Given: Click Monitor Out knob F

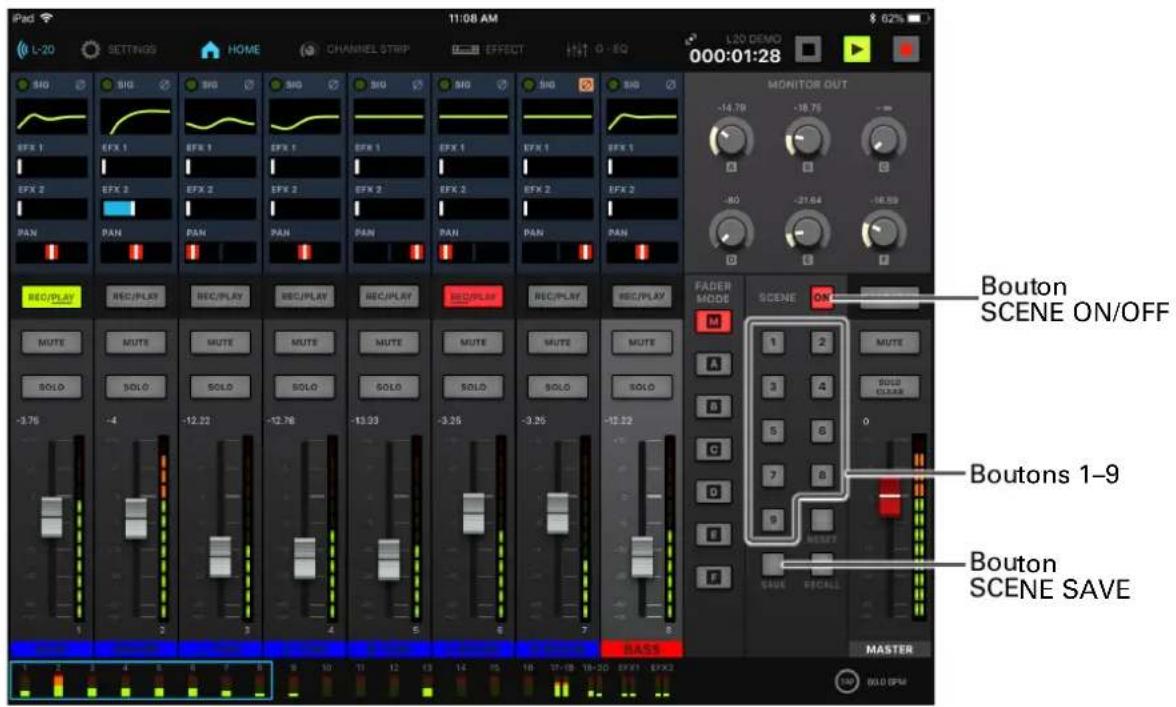Looking at the screenshot, I should [884, 232].
